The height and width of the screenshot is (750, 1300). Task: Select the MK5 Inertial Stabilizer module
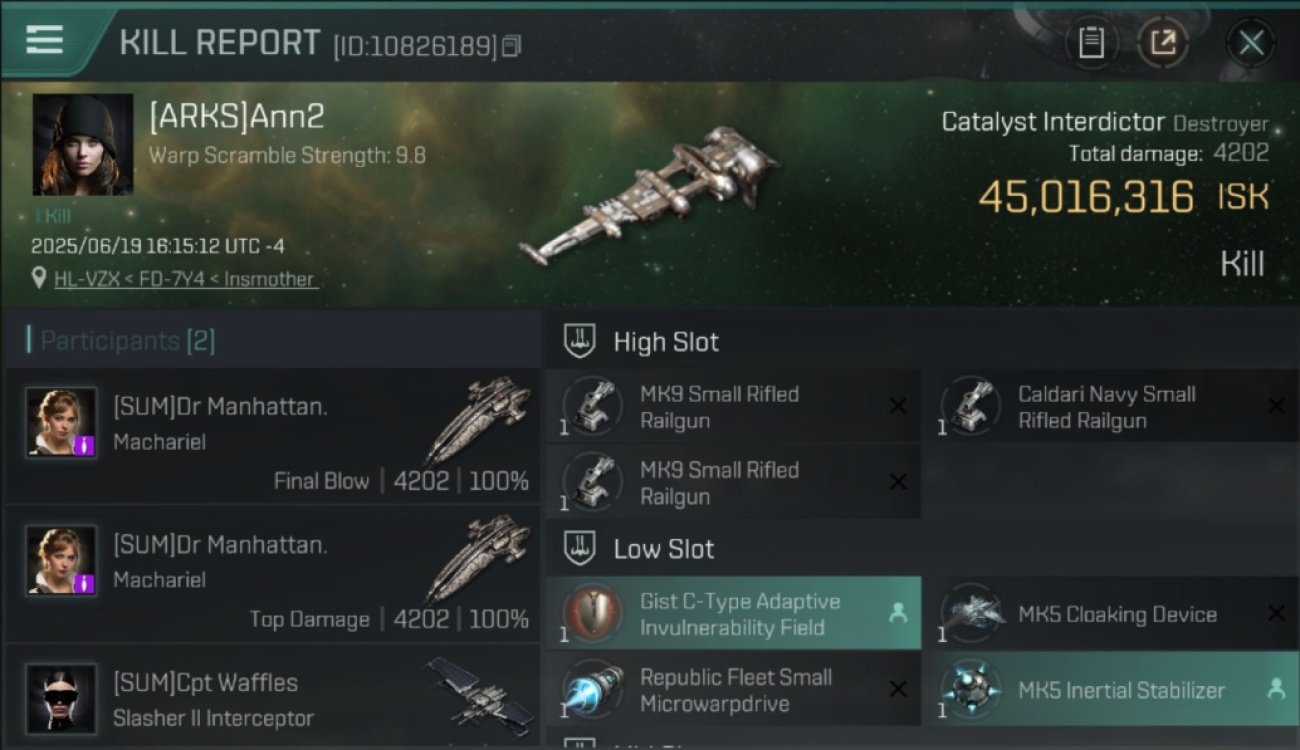[x=1112, y=690]
